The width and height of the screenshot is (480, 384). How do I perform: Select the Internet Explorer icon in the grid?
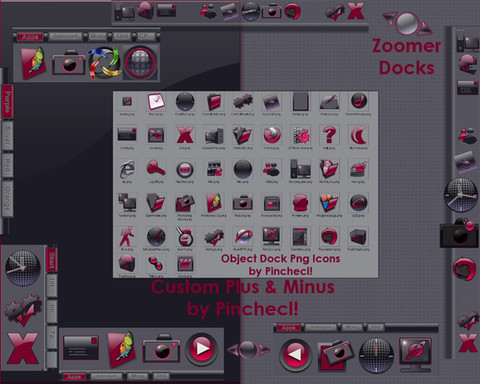click(x=127, y=169)
